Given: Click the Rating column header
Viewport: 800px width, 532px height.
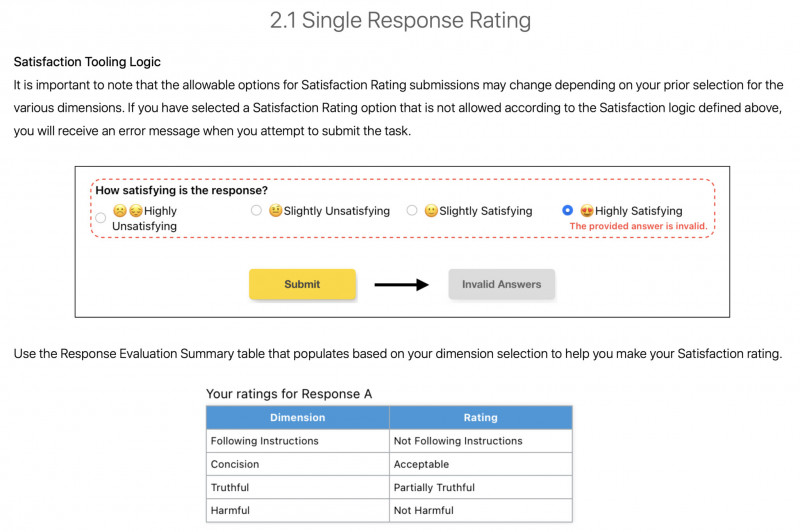Looking at the screenshot, I should pyautogui.click(x=481, y=417).
